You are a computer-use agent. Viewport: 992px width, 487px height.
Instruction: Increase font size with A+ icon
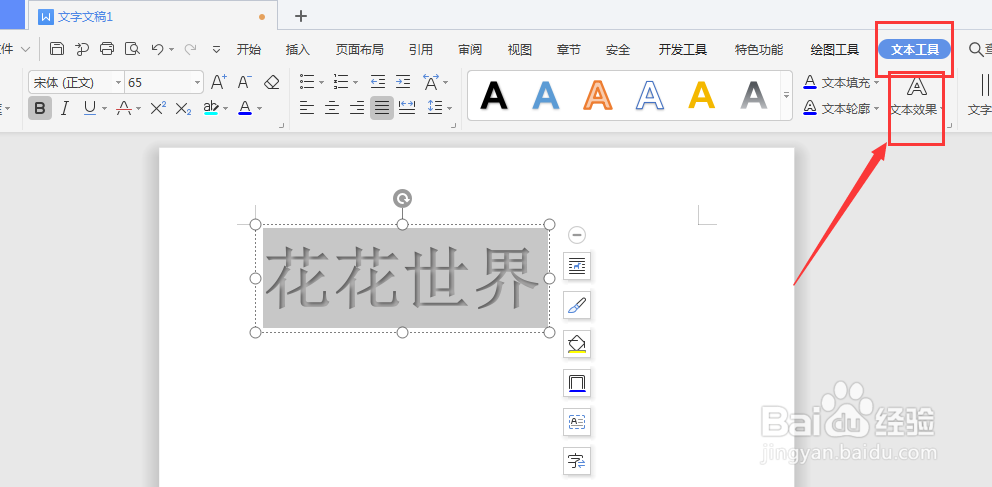pyautogui.click(x=219, y=82)
